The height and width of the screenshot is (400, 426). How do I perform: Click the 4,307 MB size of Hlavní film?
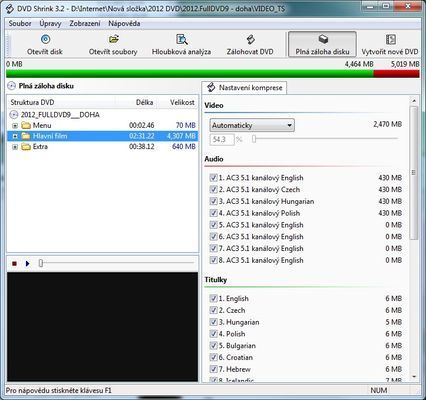point(181,136)
